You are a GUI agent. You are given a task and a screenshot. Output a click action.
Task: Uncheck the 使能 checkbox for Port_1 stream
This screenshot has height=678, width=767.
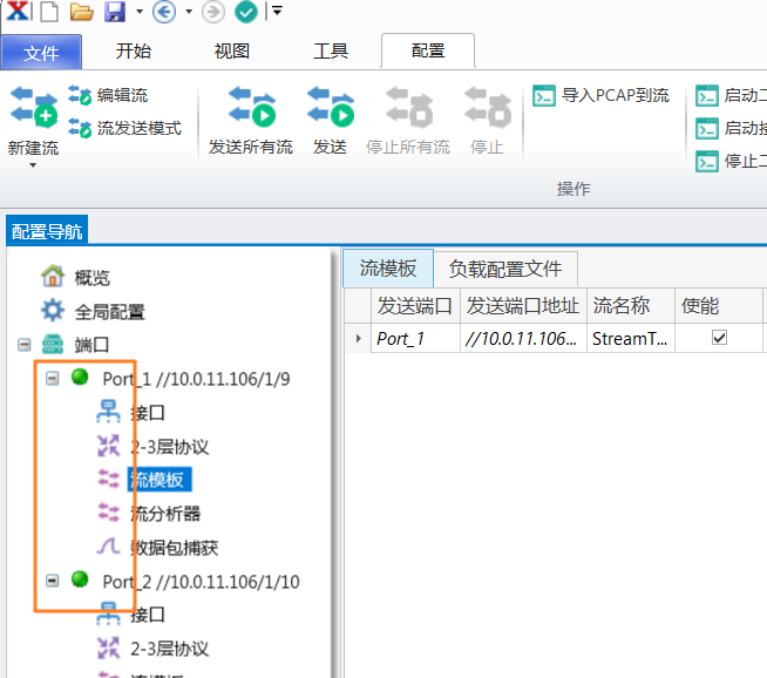719,338
